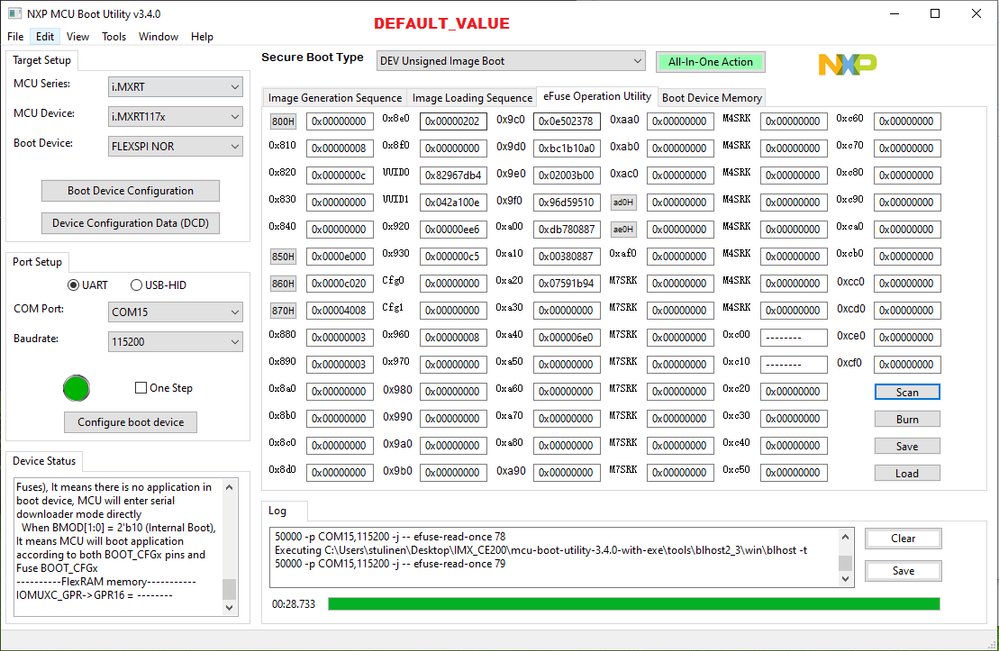Click the Device Status tab label
The image size is (999, 651).
pyautogui.click(x=44, y=461)
